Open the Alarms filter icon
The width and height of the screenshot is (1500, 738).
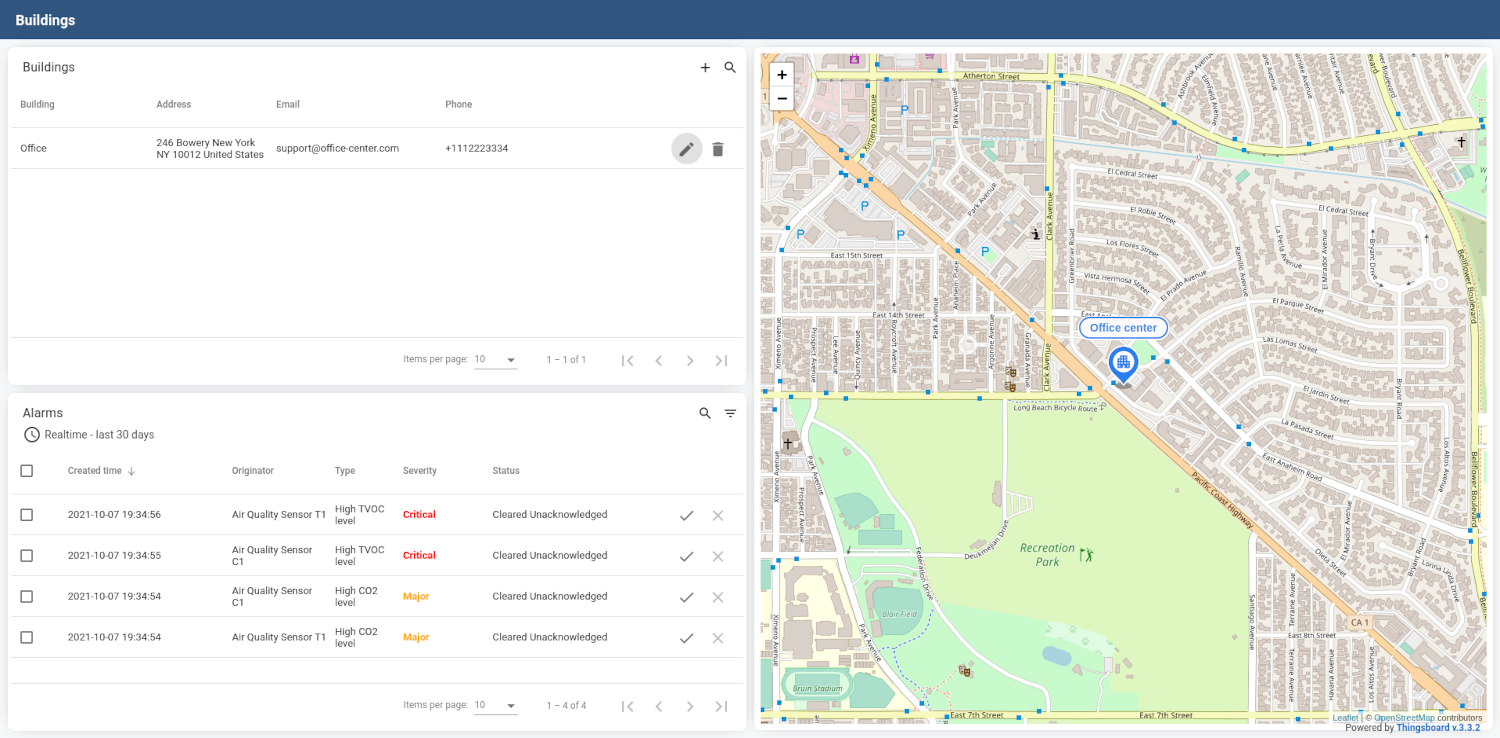[730, 413]
